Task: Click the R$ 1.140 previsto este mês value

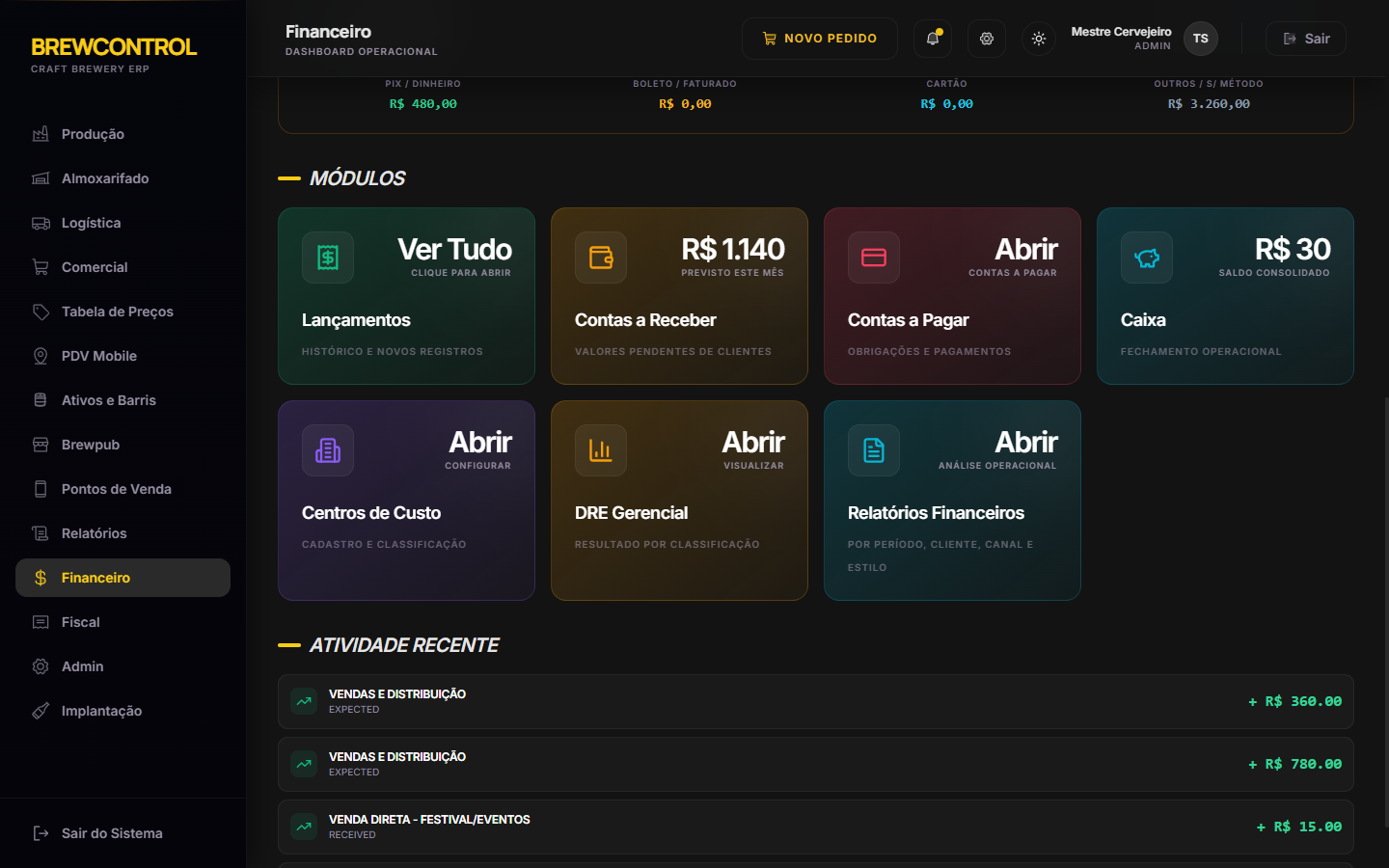Action: [733, 250]
